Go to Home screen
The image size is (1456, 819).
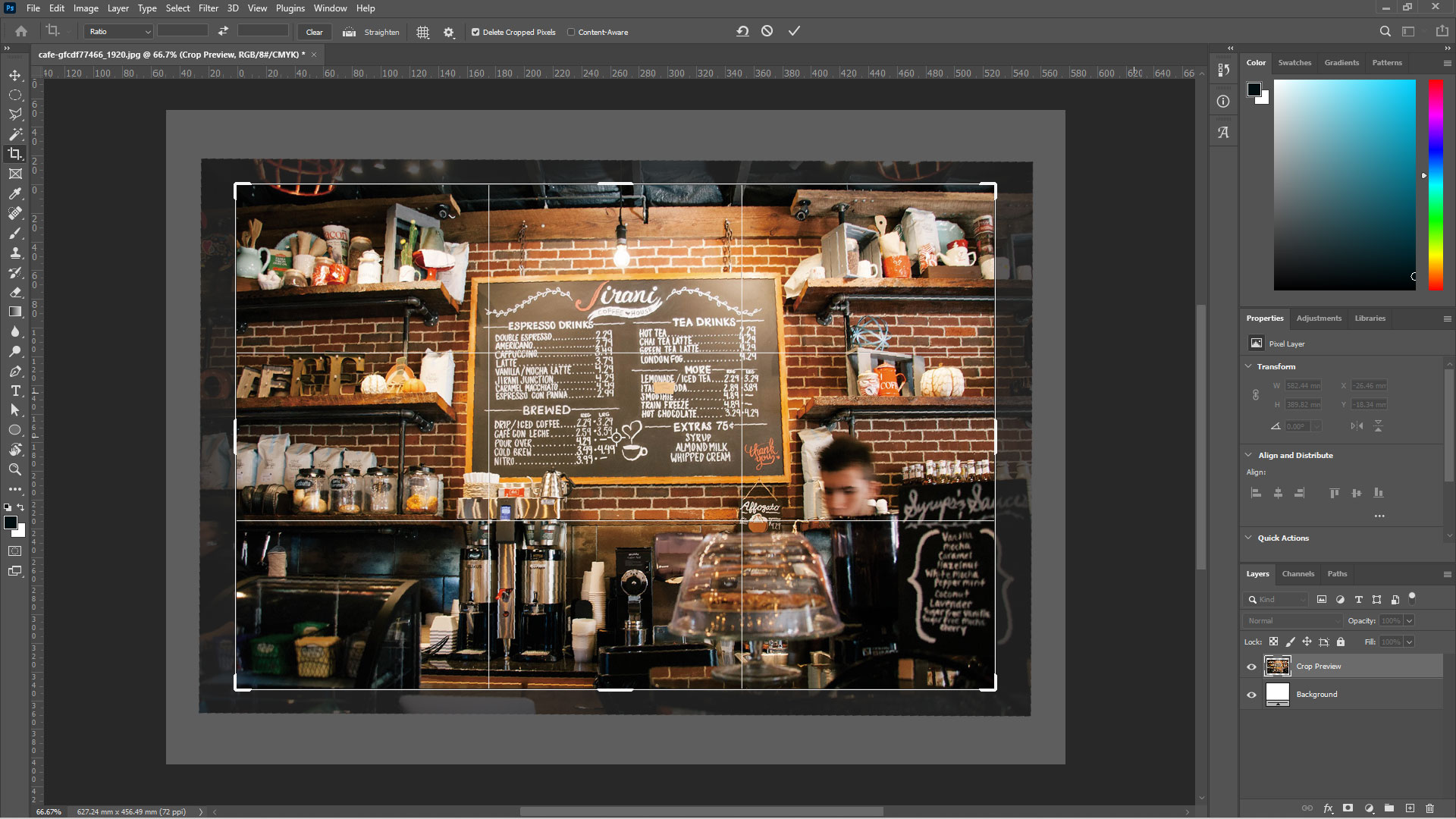point(21,31)
